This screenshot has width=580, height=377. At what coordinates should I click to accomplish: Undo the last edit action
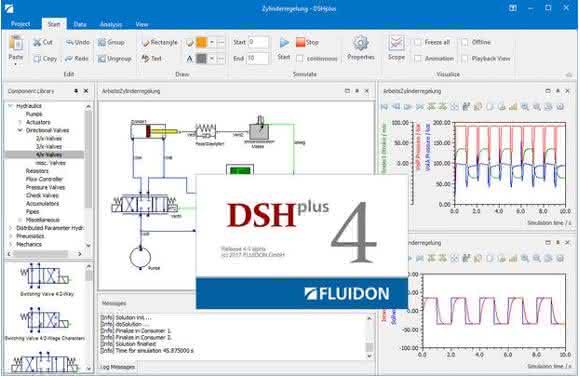(78, 42)
